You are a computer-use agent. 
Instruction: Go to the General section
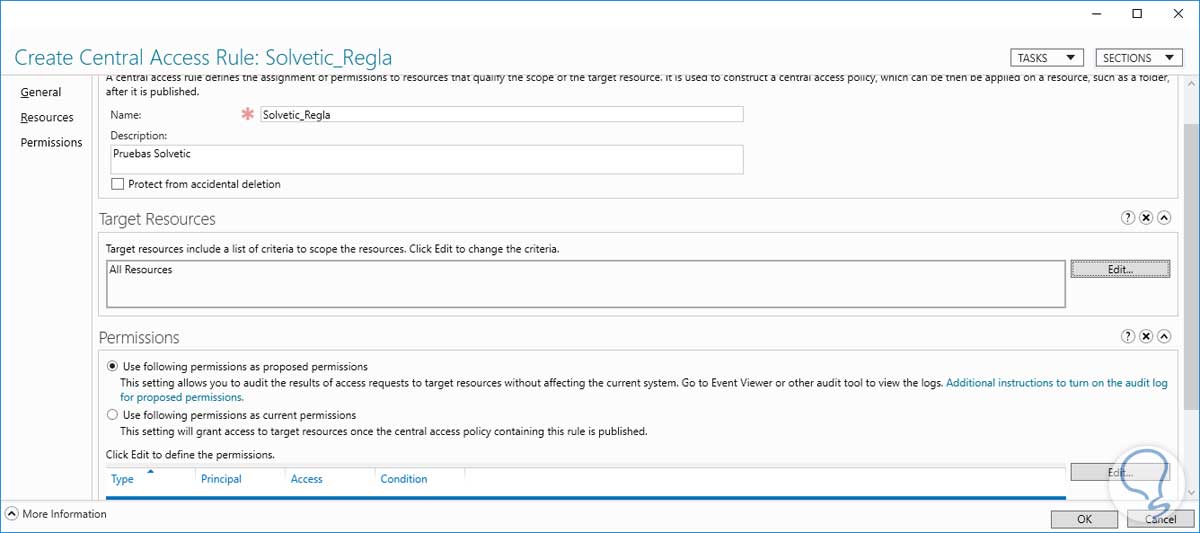41,92
